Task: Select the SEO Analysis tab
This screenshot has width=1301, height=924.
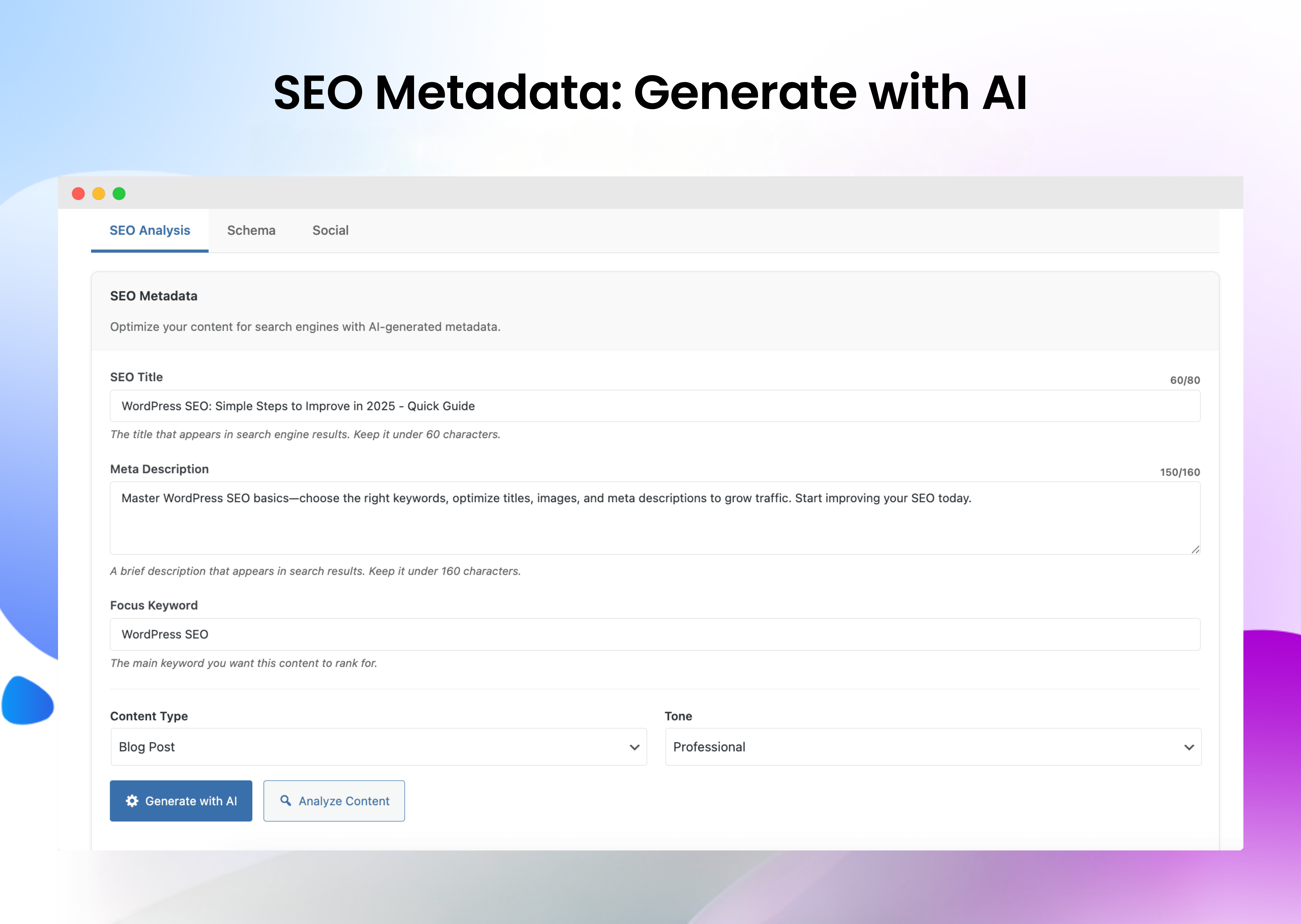Action: pyautogui.click(x=150, y=231)
